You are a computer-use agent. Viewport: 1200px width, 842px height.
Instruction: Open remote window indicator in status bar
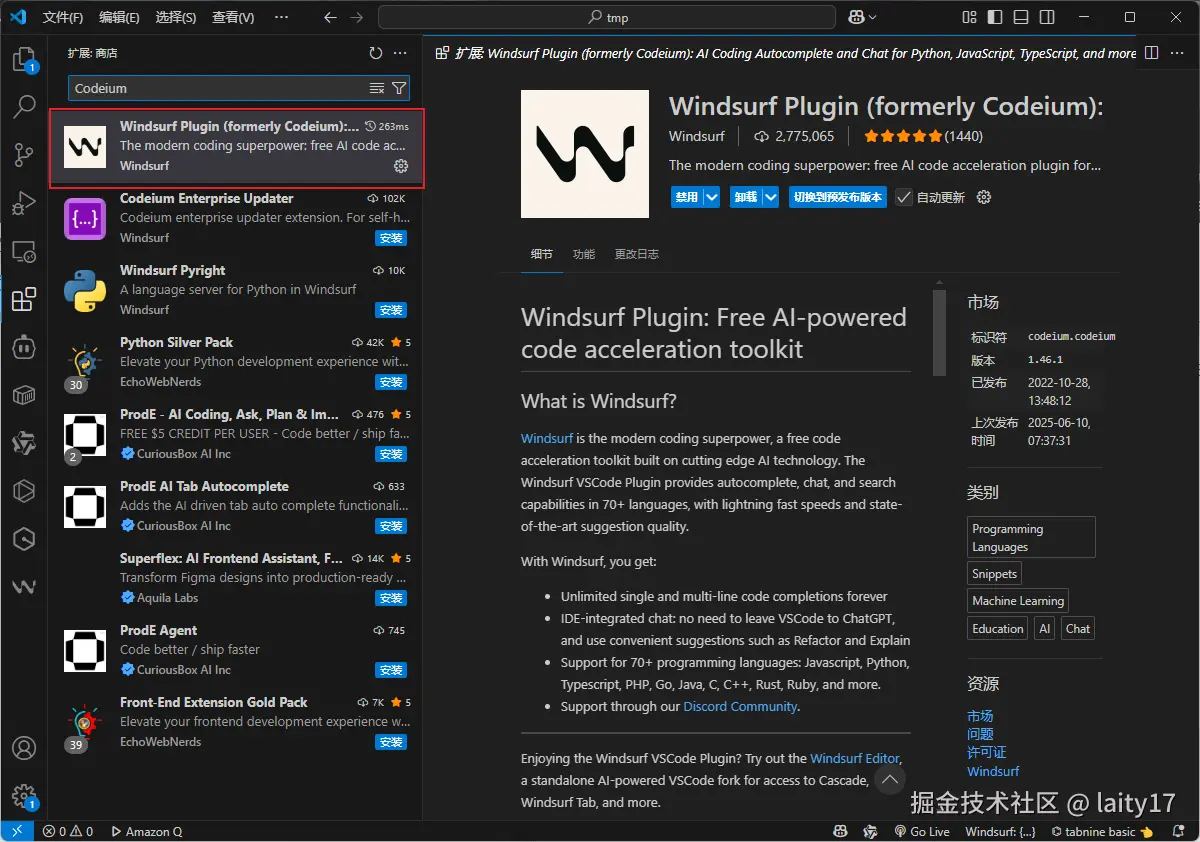pyautogui.click(x=17, y=831)
